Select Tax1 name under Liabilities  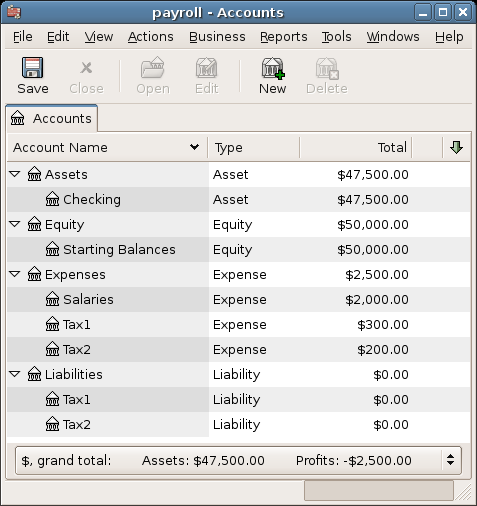tap(77, 399)
